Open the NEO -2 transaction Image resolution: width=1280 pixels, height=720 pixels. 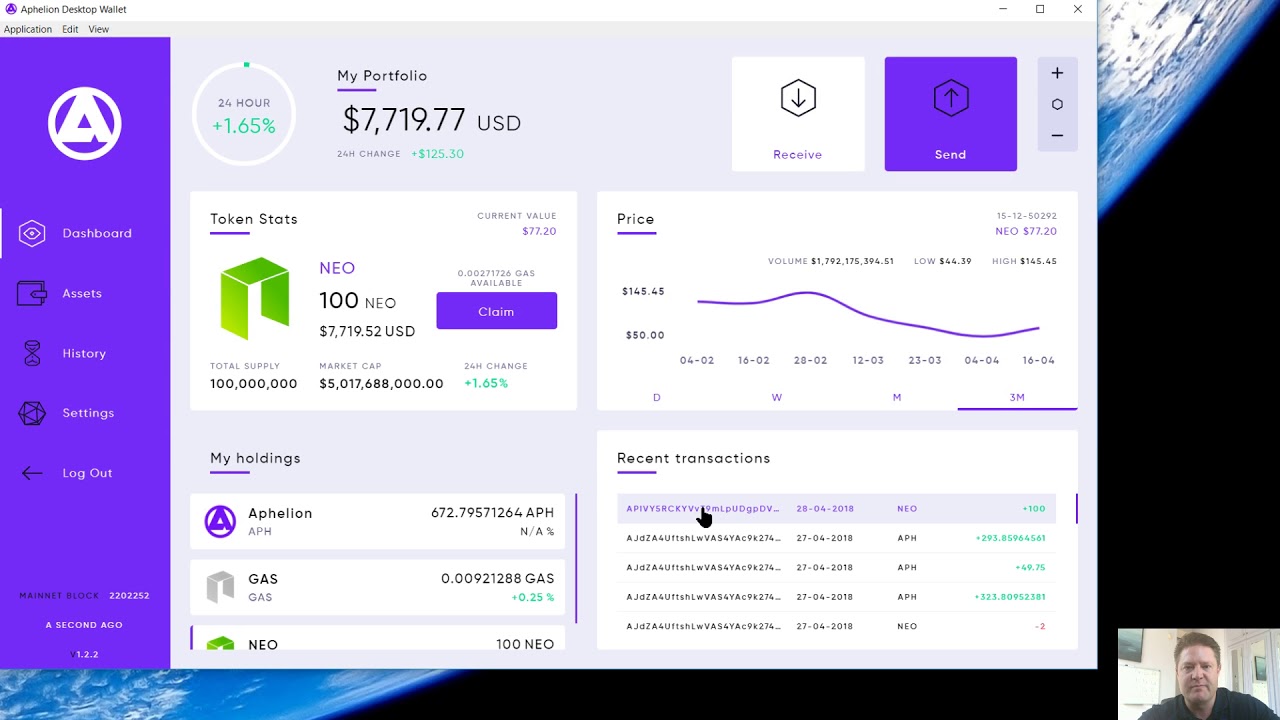pyautogui.click(x=836, y=626)
